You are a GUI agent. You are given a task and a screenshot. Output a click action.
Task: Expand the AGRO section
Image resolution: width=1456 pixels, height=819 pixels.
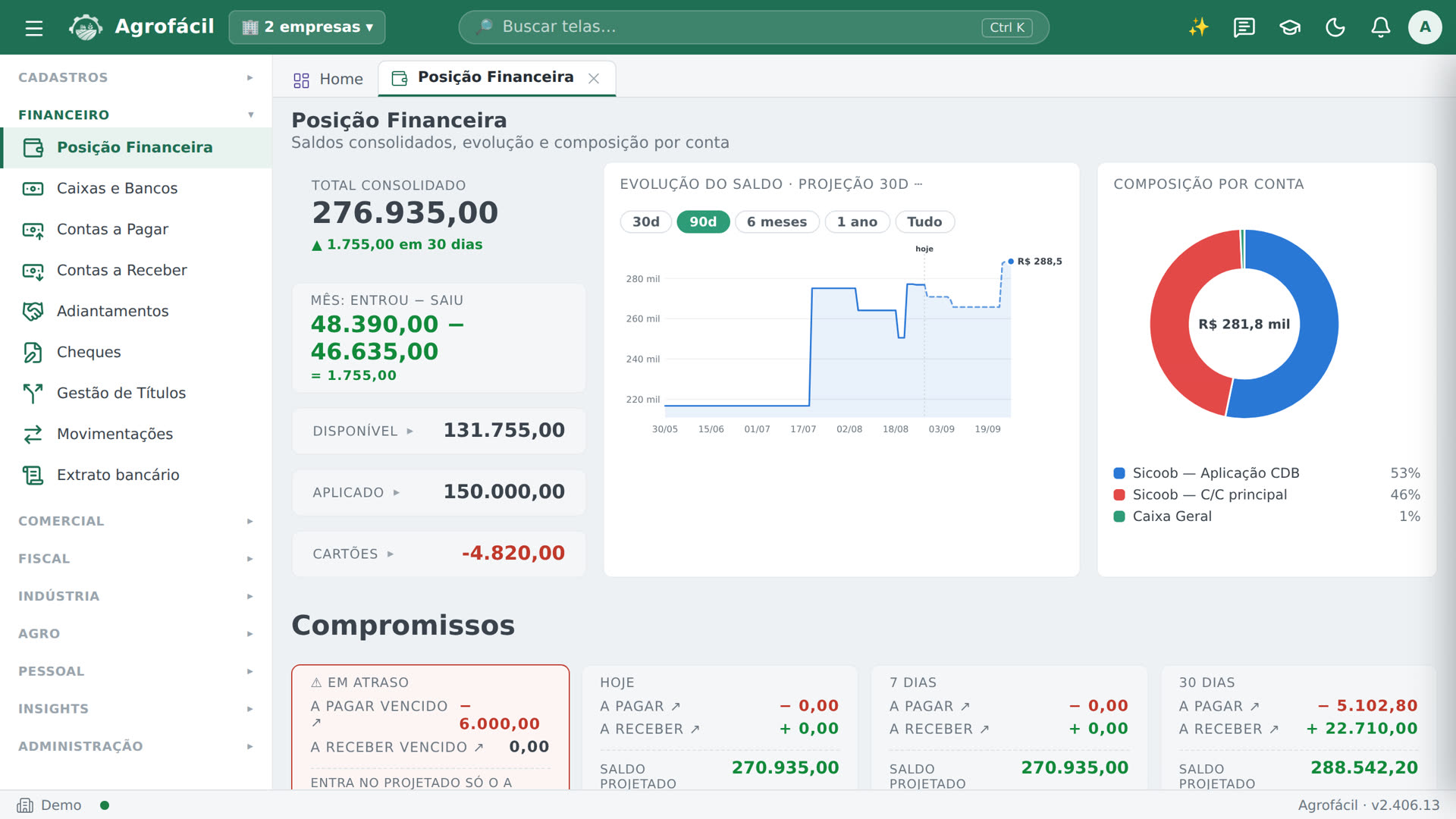tap(136, 633)
